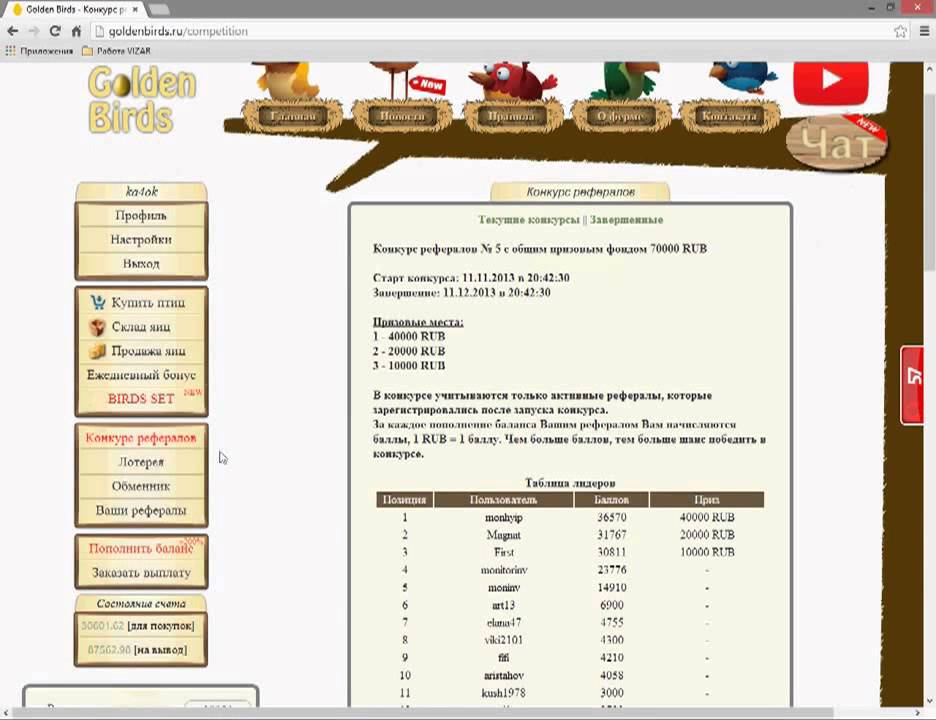The width and height of the screenshot is (936, 720).
Task: Click Пользователь column header
Action: 503,500
